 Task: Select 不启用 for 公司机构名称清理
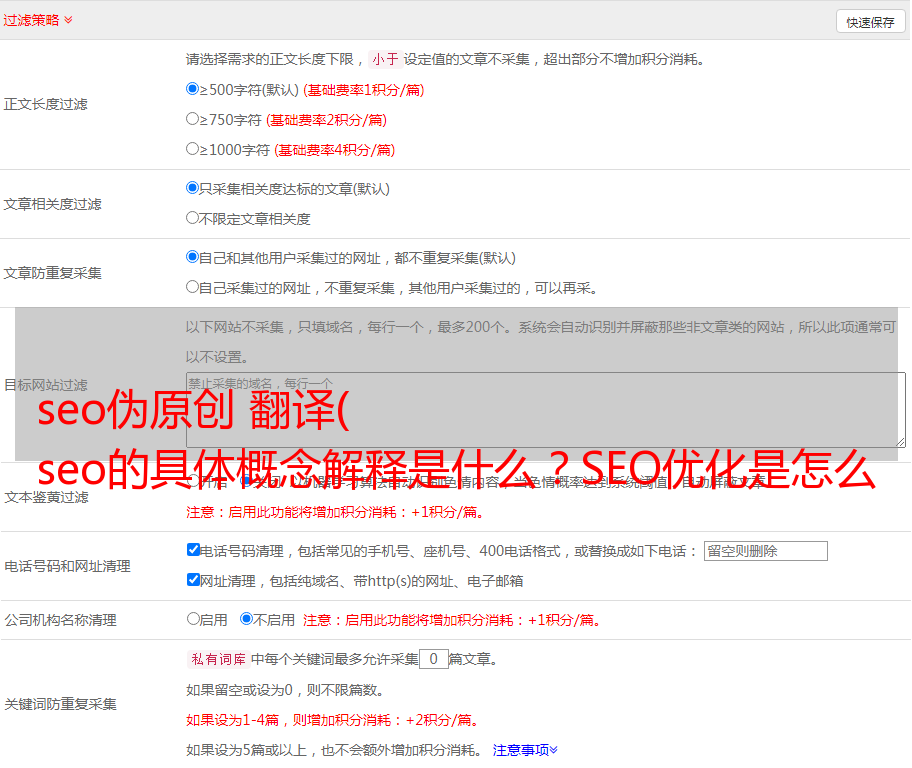tap(246, 619)
